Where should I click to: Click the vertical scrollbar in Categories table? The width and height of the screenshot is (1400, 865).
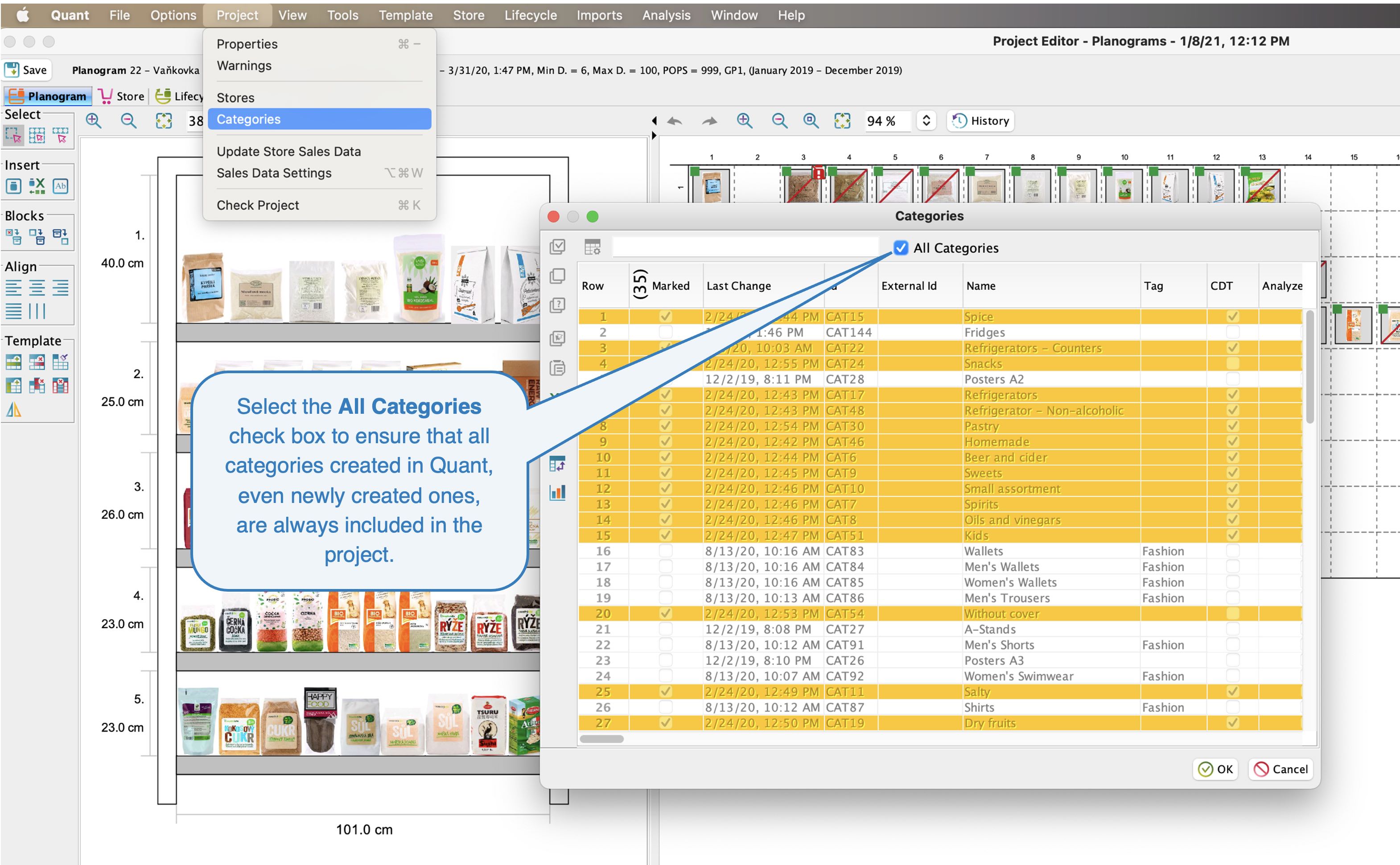point(1309,366)
